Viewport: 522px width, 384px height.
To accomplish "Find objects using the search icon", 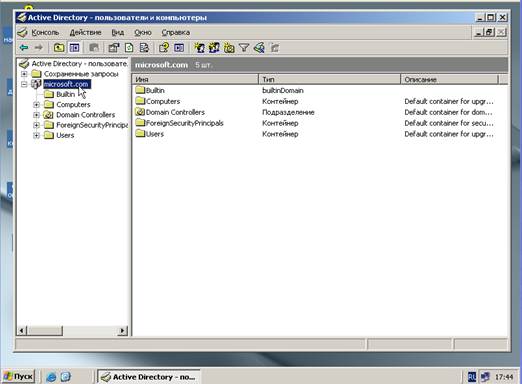I will click(x=259, y=48).
